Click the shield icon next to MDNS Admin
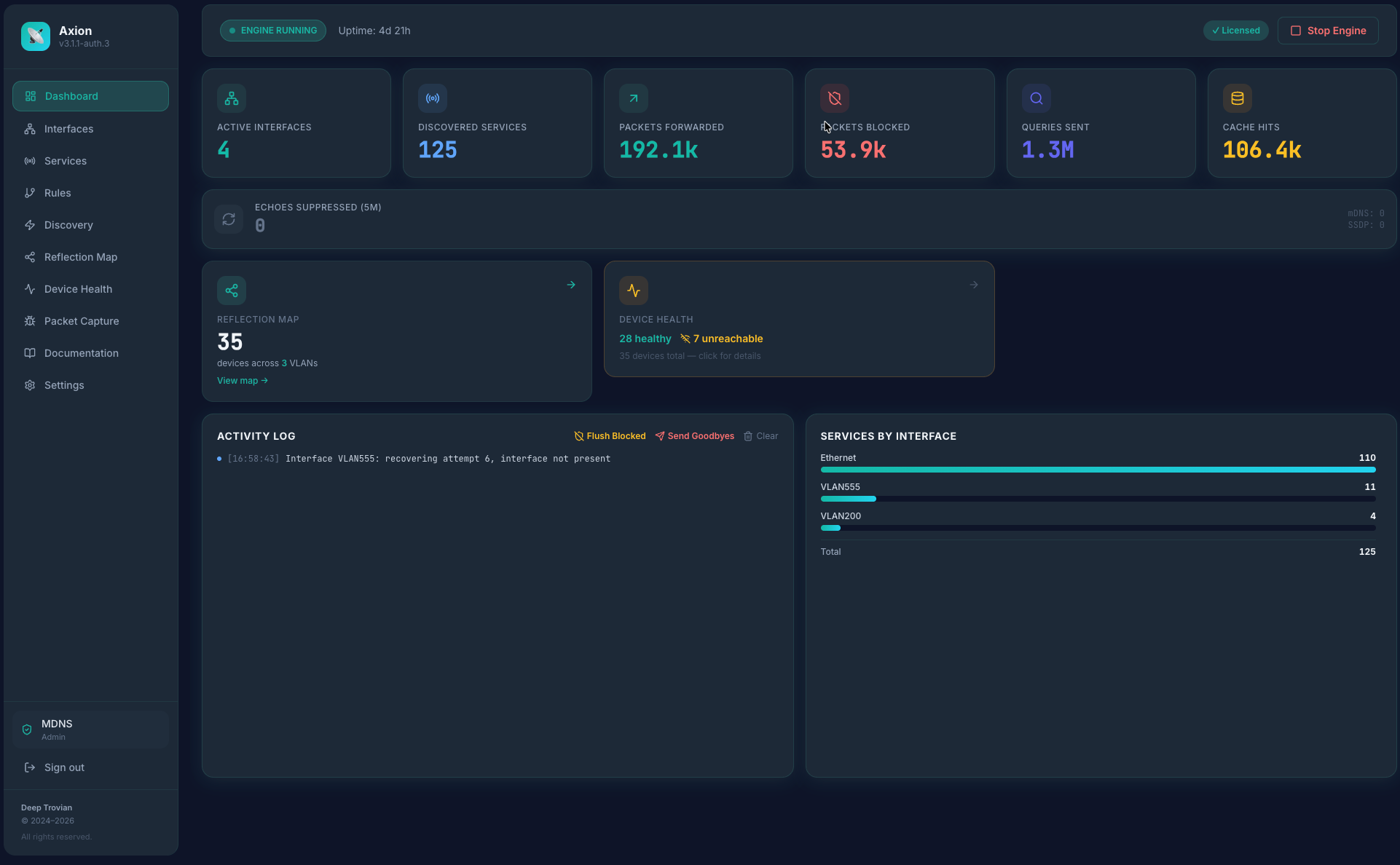The image size is (1400, 865). tap(27, 730)
